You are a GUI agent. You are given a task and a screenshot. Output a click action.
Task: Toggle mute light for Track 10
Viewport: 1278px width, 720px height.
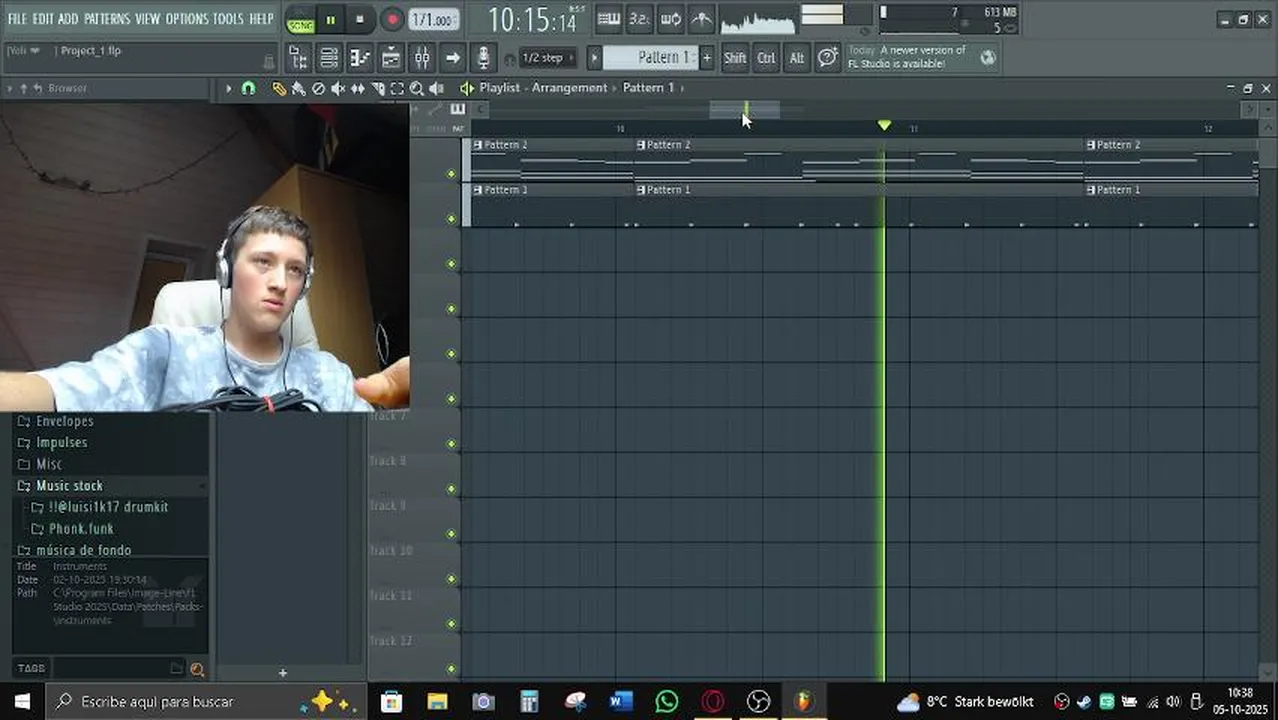451,579
